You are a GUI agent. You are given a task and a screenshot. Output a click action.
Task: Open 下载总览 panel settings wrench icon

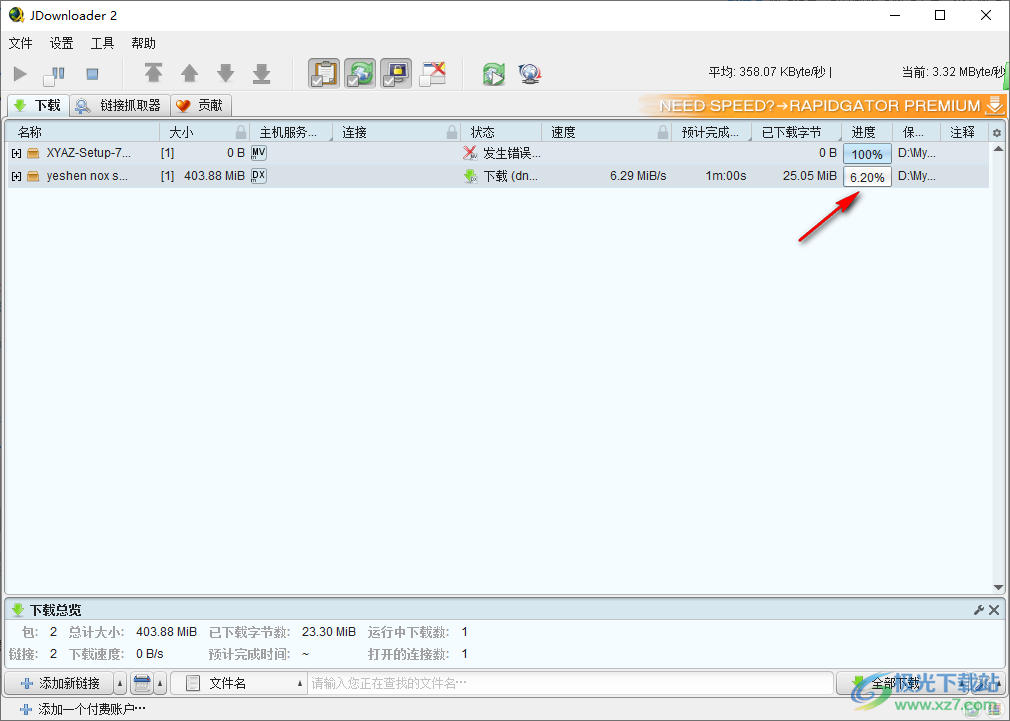[x=979, y=610]
